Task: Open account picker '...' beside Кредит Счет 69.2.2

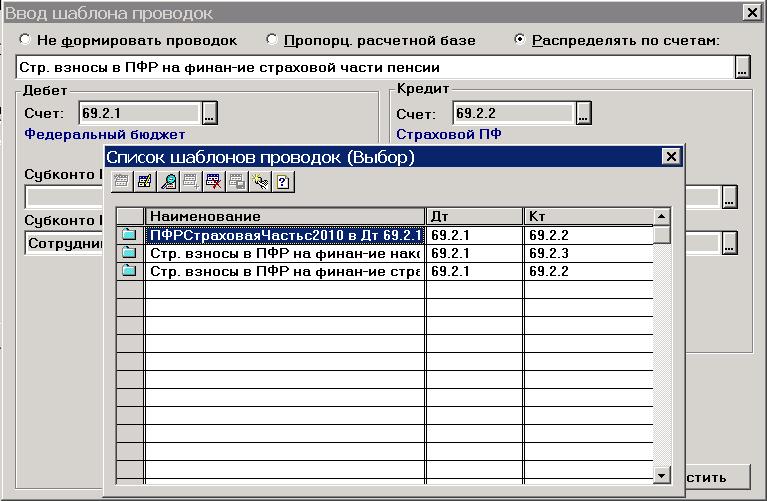Action: (583, 113)
